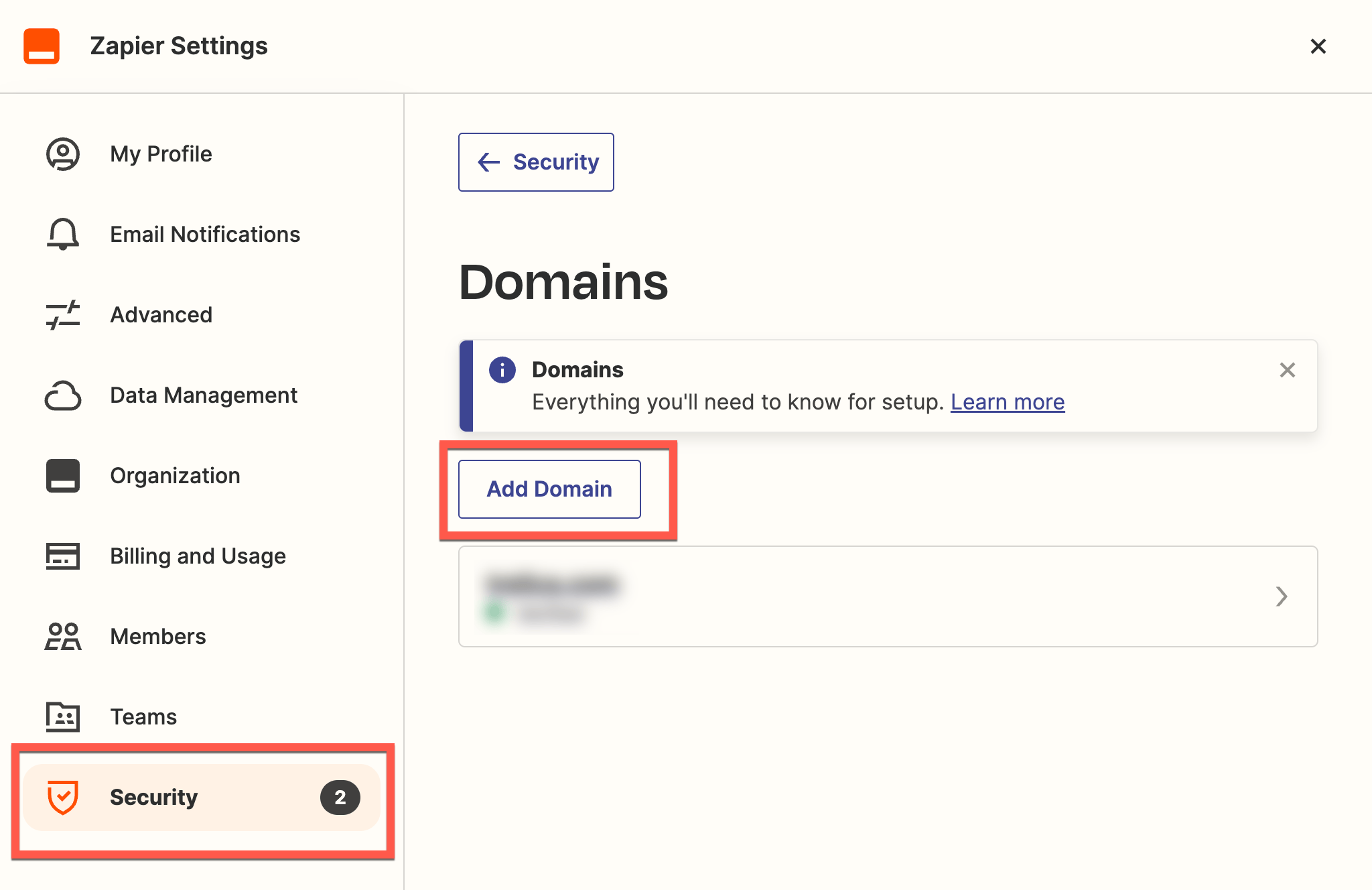Select Organization in the sidebar

pos(175,476)
